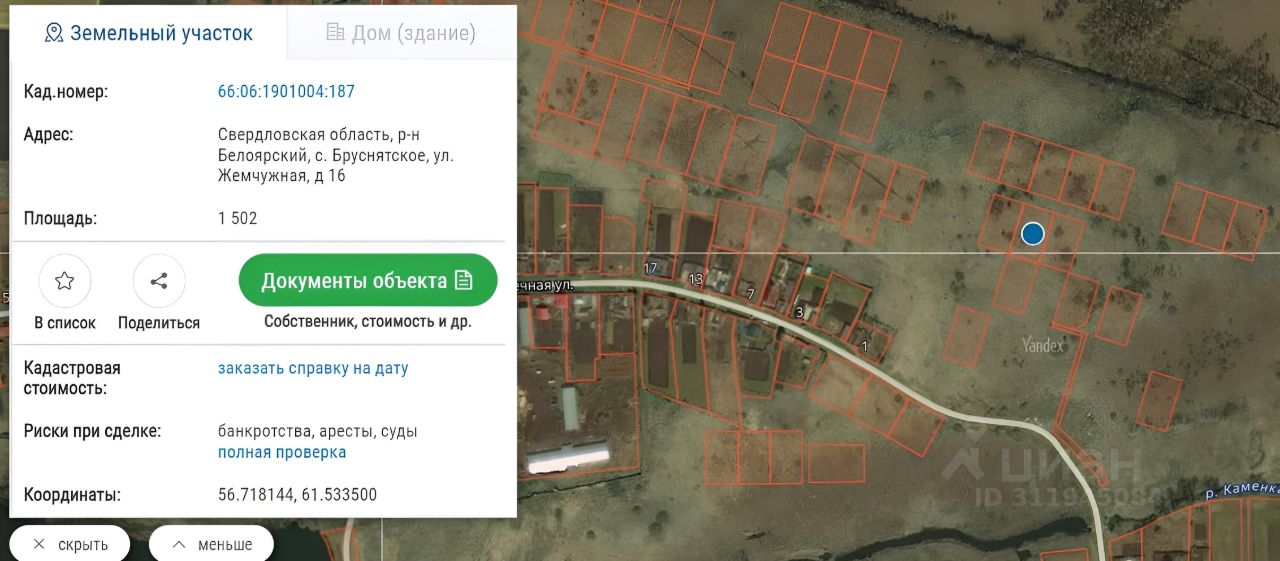1280x561 pixels.
Task: Select the Земельный участок tab
Action: tap(149, 33)
